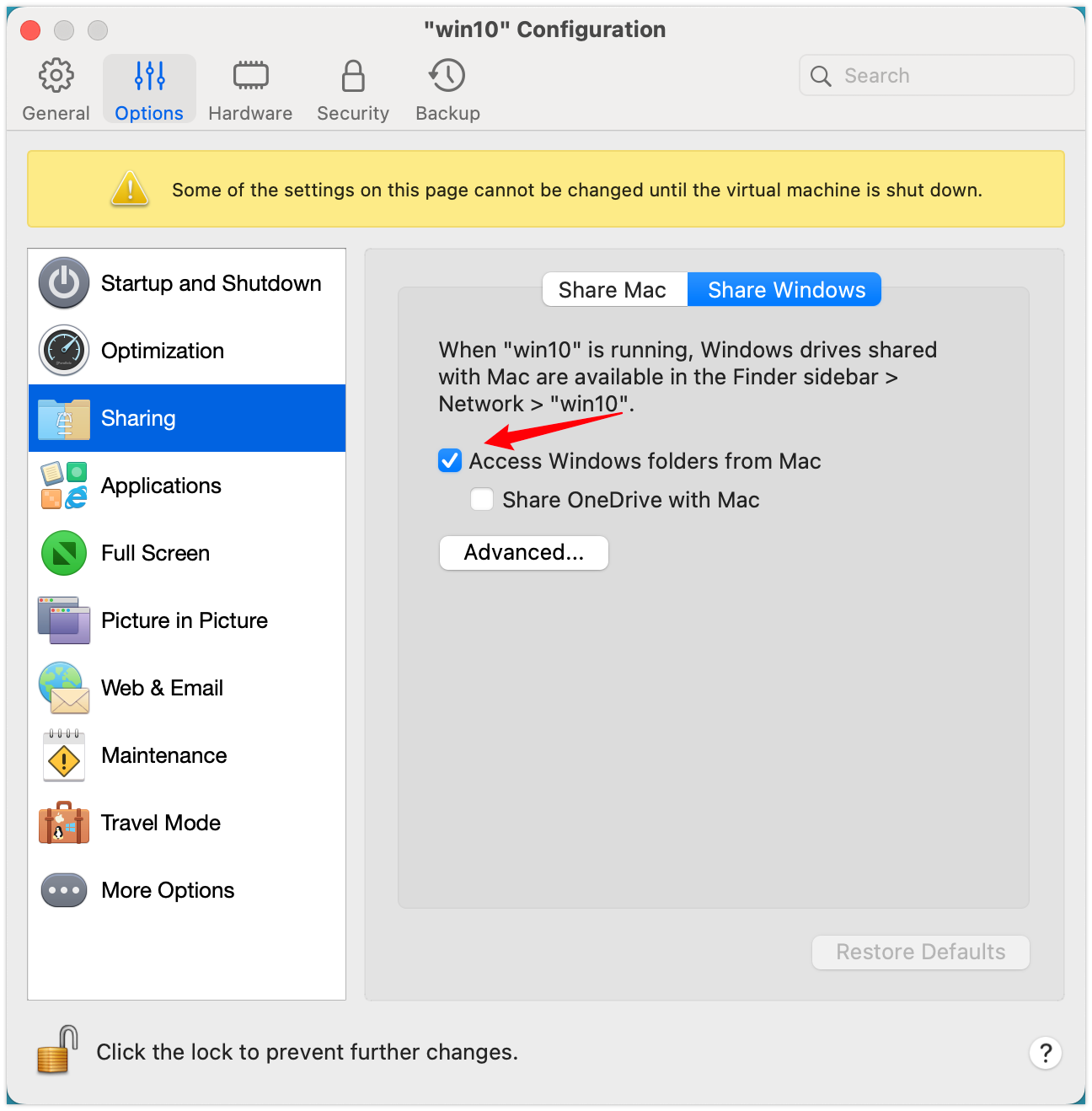Click the green Full Screen icon
This screenshot has width=1092, height=1111.
[x=64, y=553]
